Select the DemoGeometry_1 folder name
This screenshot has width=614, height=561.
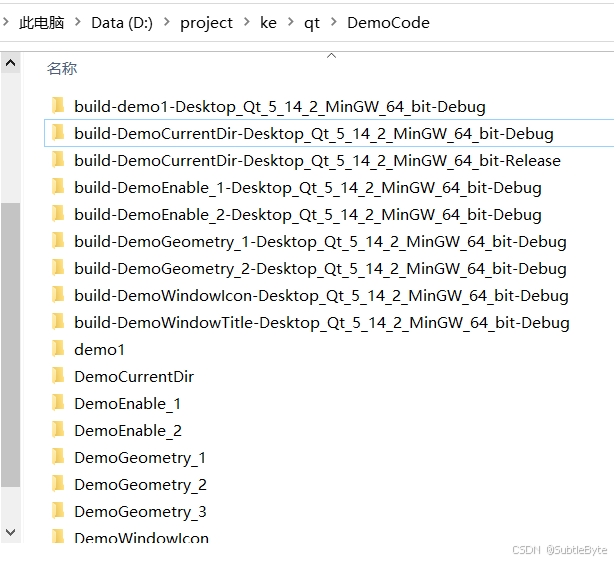[x=140, y=458]
